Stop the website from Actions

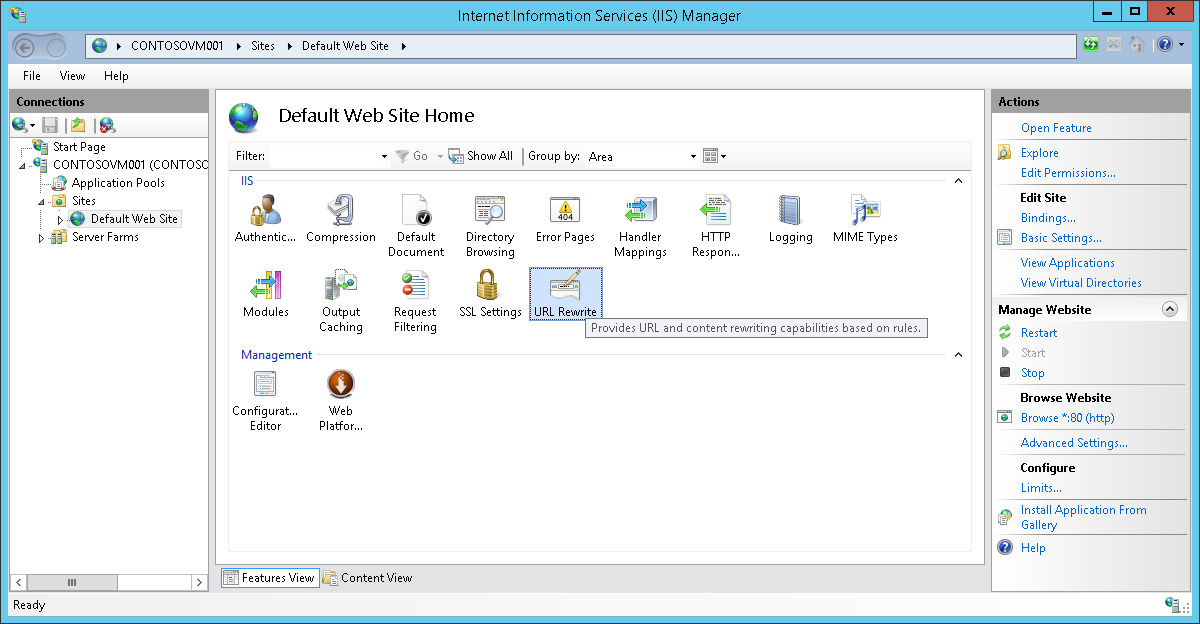point(1033,373)
